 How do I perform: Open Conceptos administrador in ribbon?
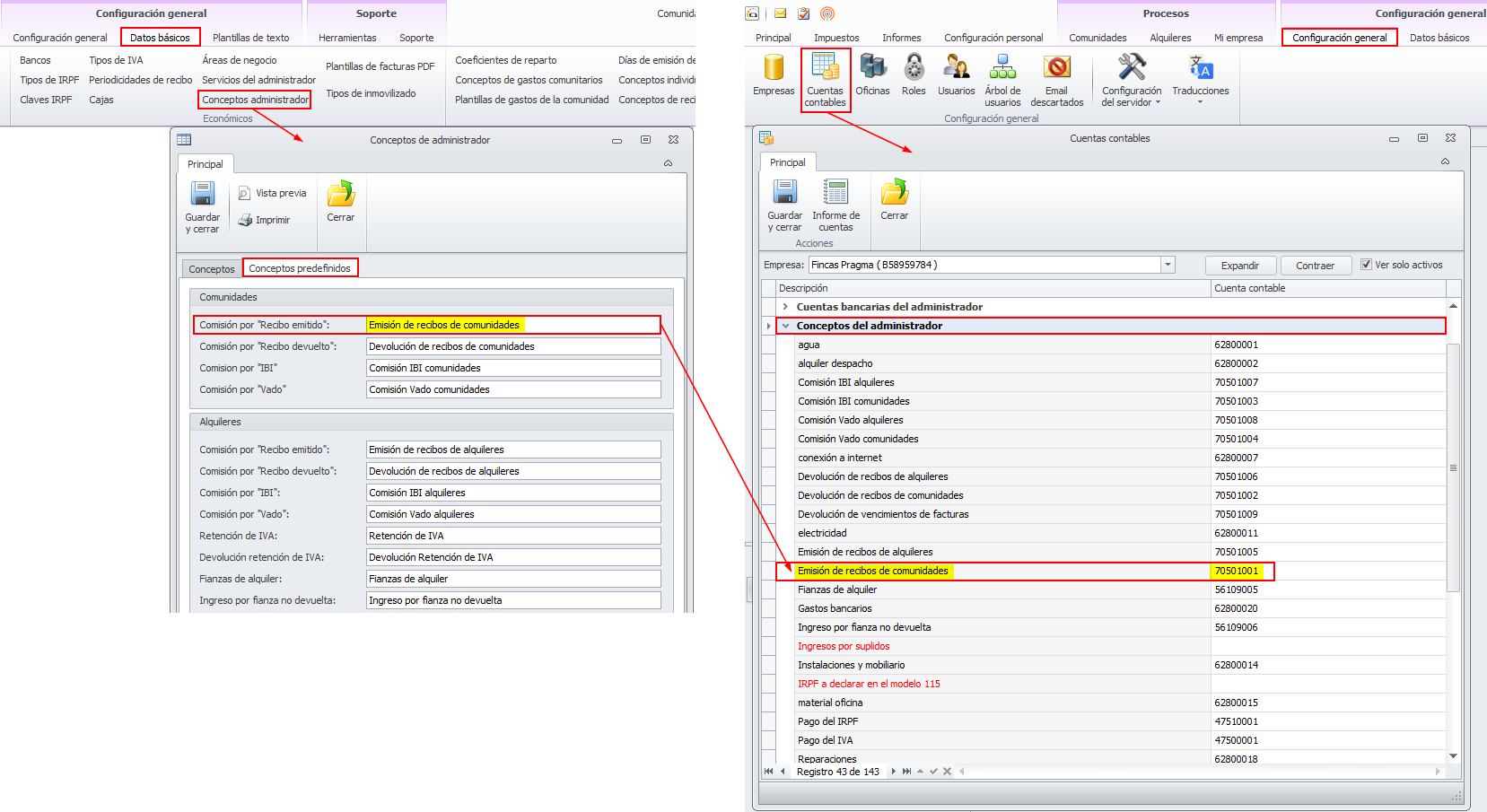point(256,100)
